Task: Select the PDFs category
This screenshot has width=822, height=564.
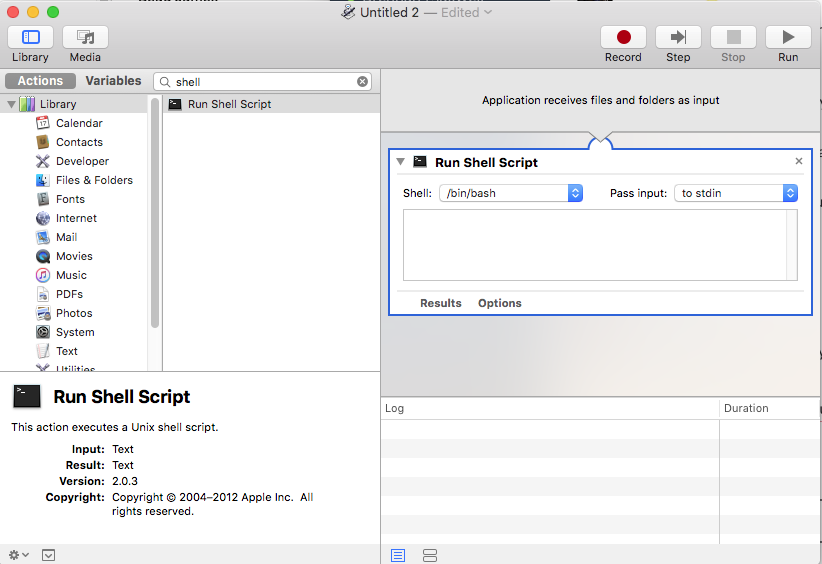Action: (x=69, y=294)
